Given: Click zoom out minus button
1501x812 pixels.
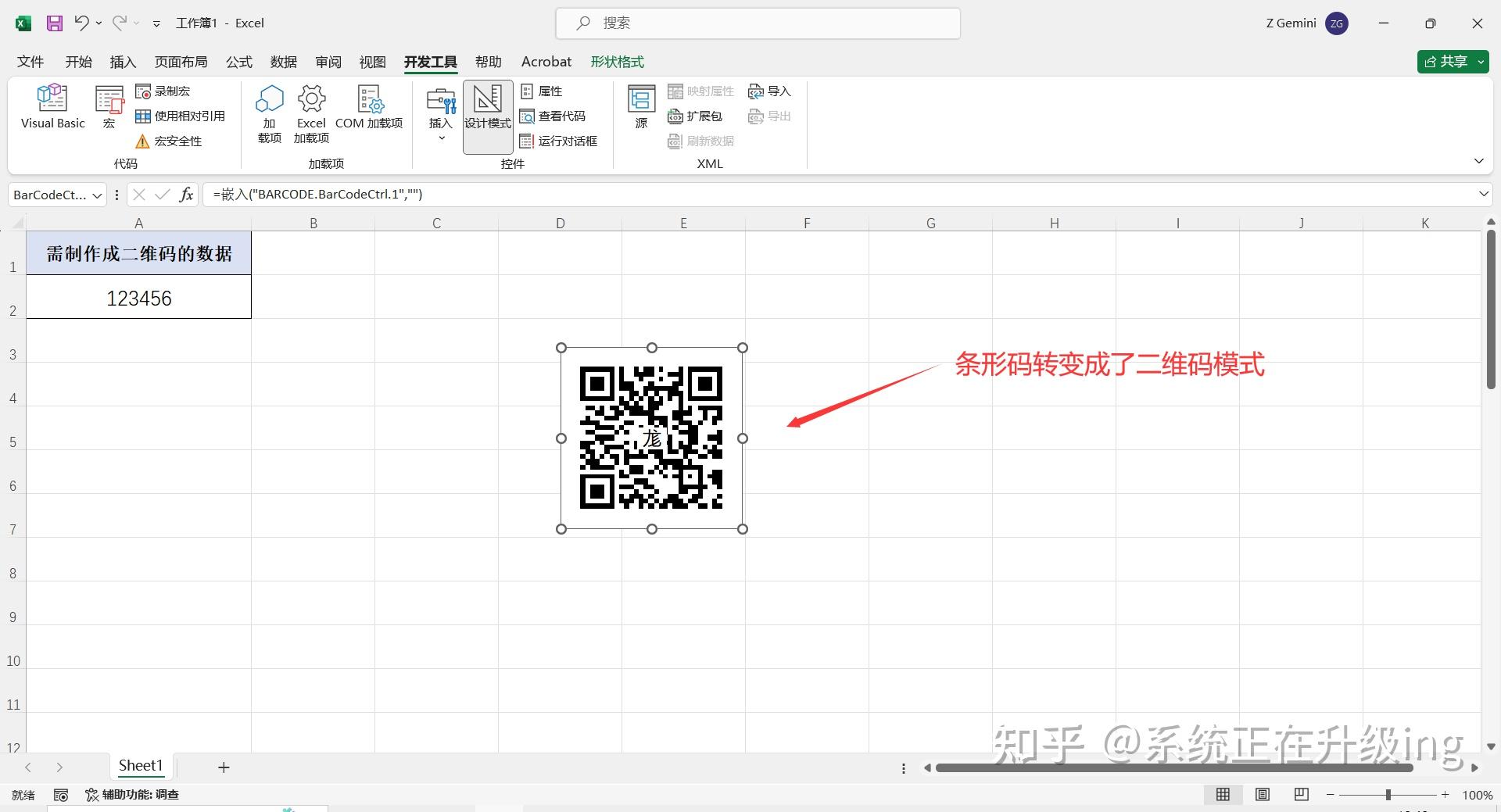Looking at the screenshot, I should click(x=1331, y=795).
